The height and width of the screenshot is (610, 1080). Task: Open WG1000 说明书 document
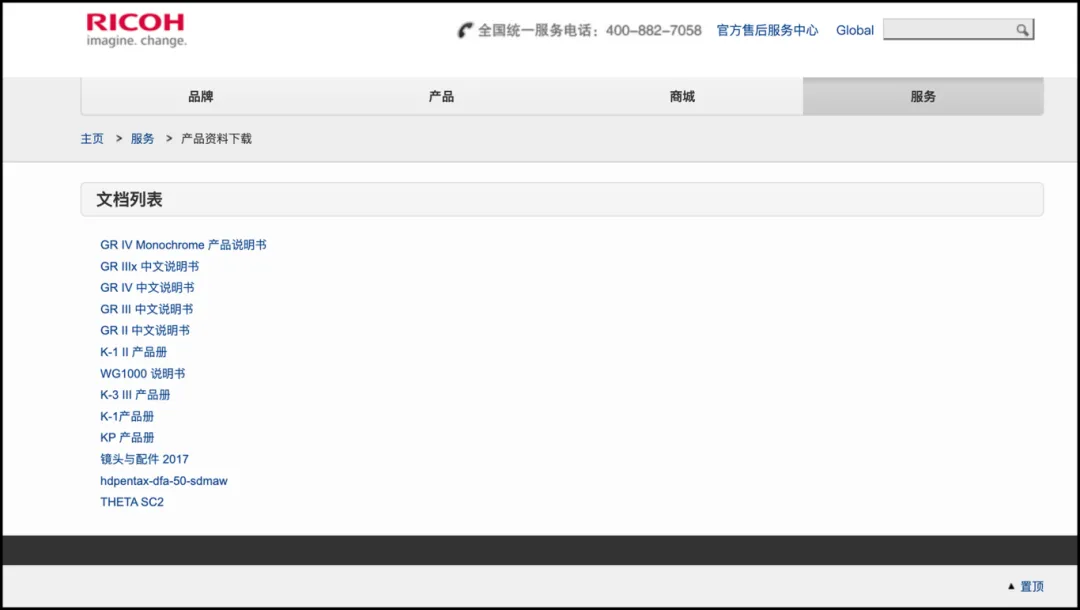(x=143, y=373)
